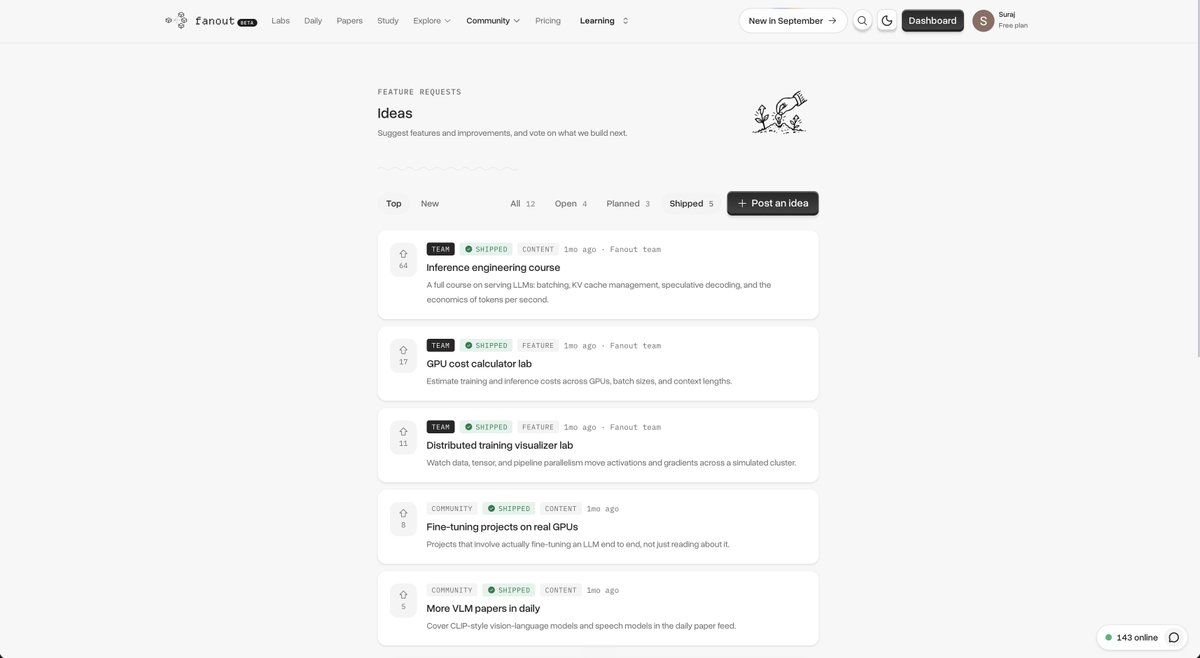Image resolution: width=1200 pixels, height=658 pixels.
Task: Click FEATURE tag on GPU cost calculator lab
Action: point(538,345)
